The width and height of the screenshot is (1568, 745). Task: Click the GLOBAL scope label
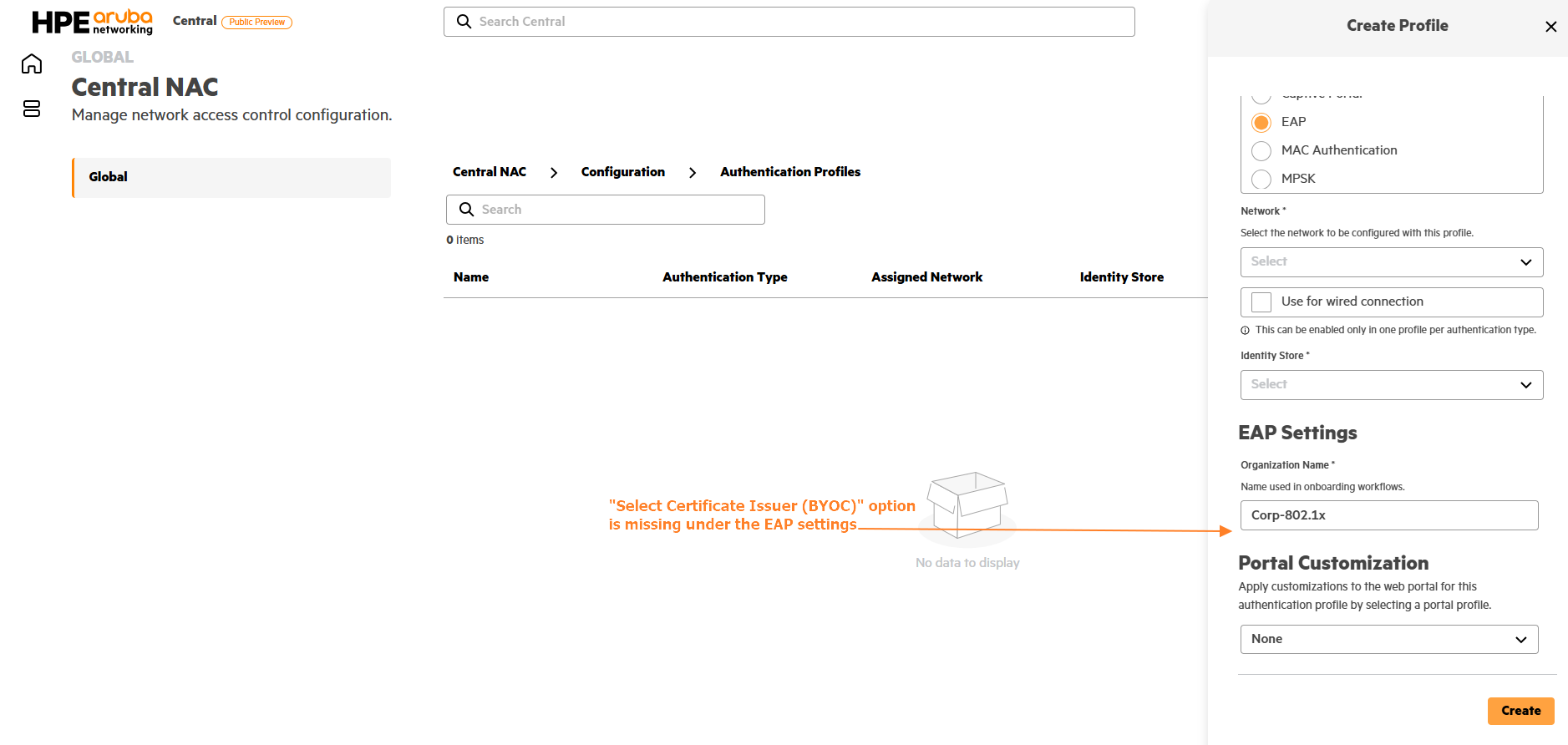(x=103, y=58)
